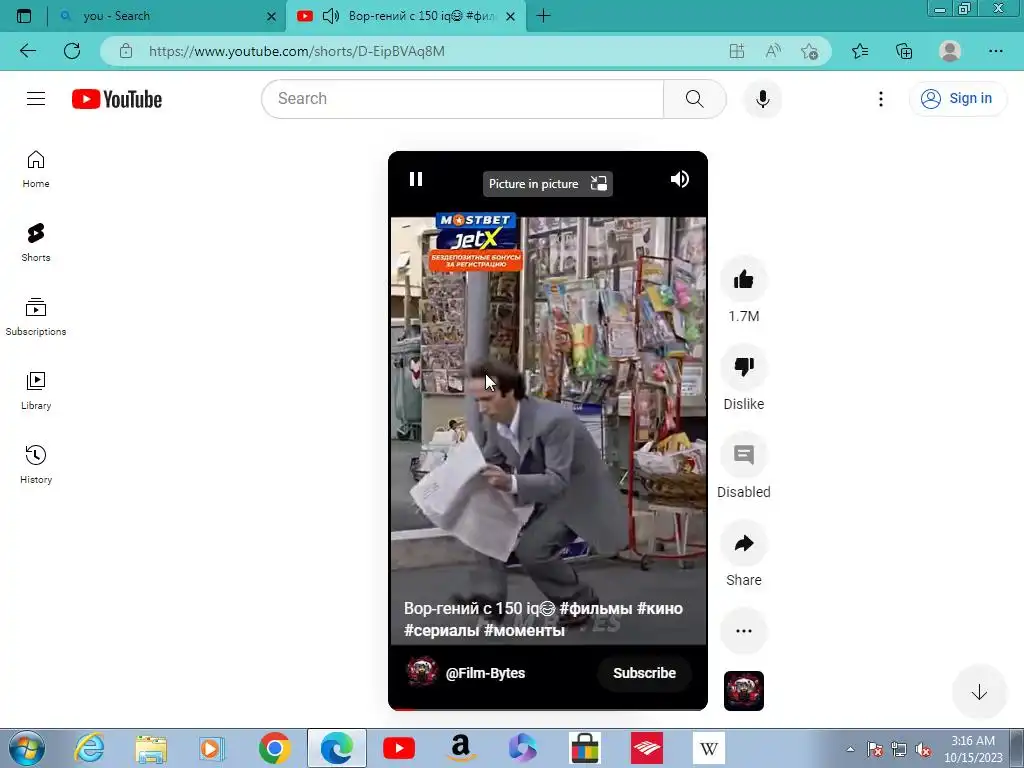Close the 'you - Search' tab
This screenshot has height=768, width=1024.
point(271,16)
